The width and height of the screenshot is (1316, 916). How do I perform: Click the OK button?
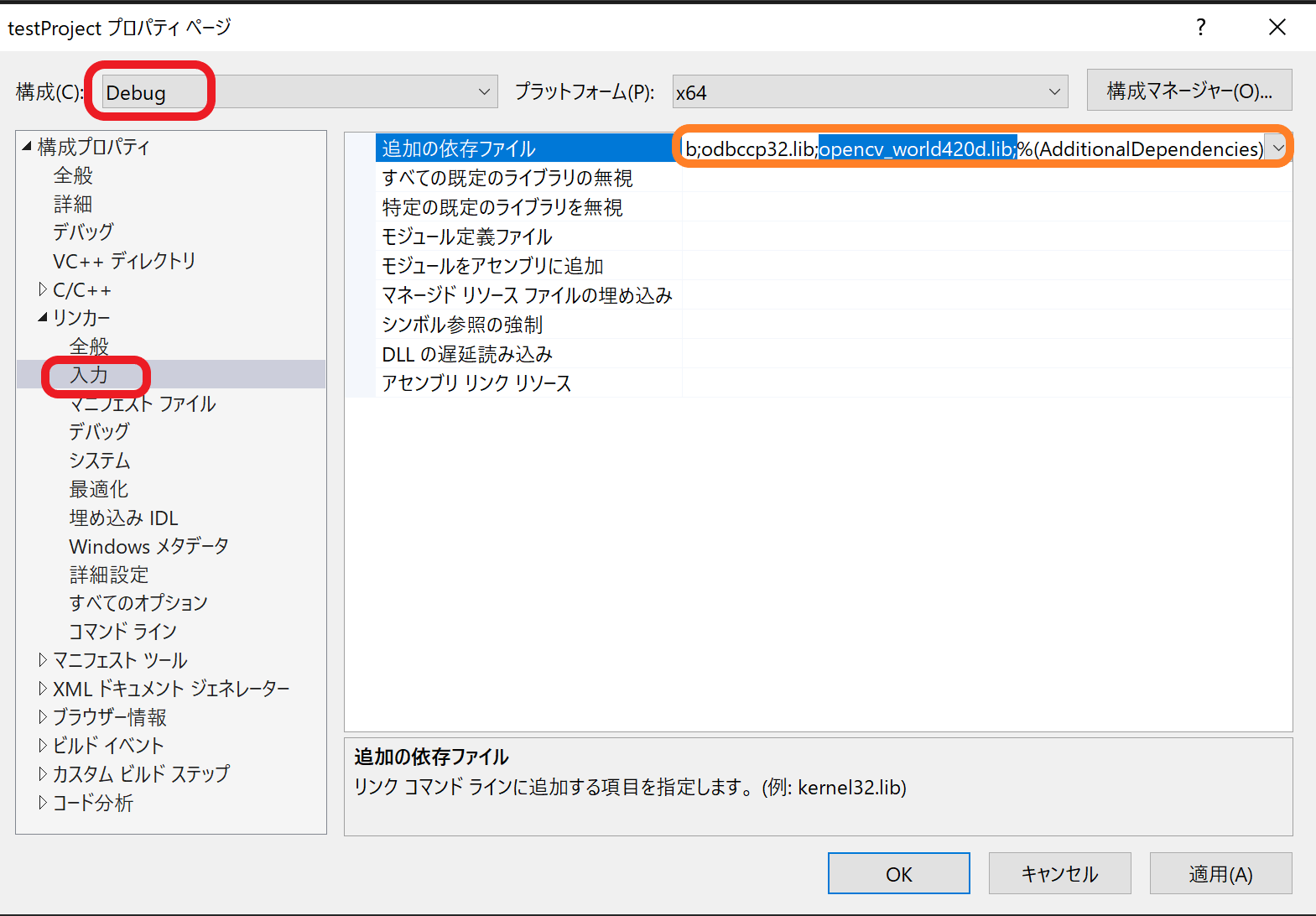[x=899, y=874]
